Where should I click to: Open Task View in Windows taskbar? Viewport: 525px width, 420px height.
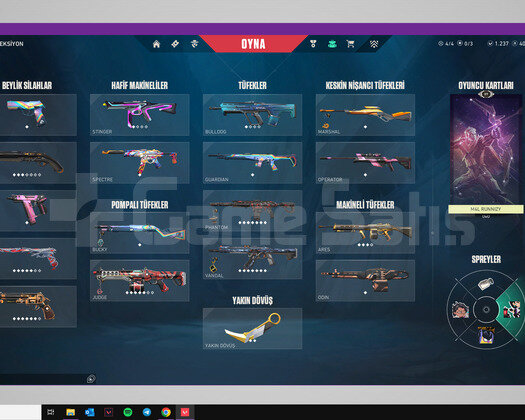click(51, 412)
